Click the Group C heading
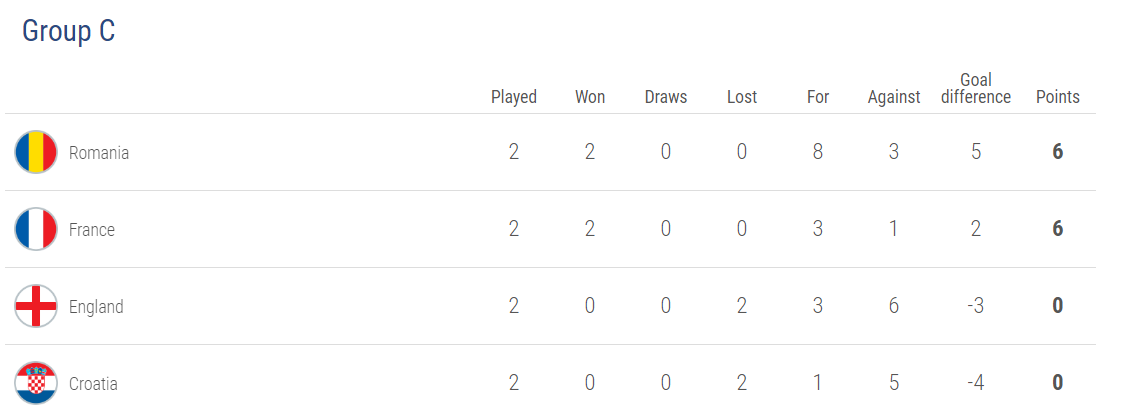1137x417 pixels. [x=68, y=32]
